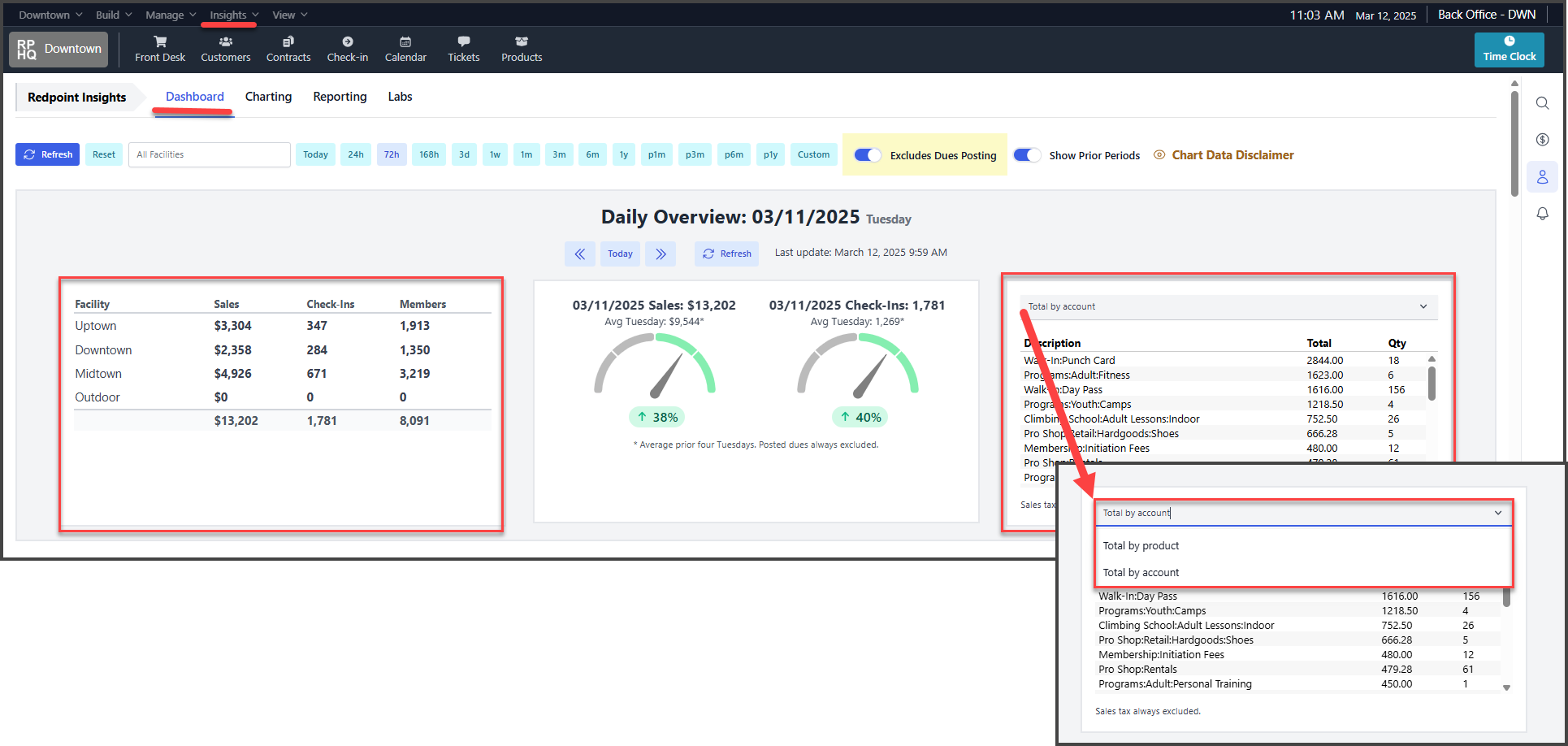Open the View menu
Viewport: 1568px width, 746px height.
point(290,15)
